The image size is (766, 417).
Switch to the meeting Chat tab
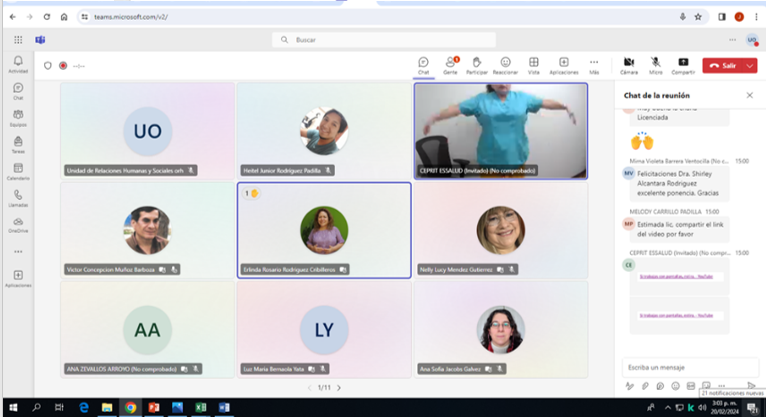[423, 65]
